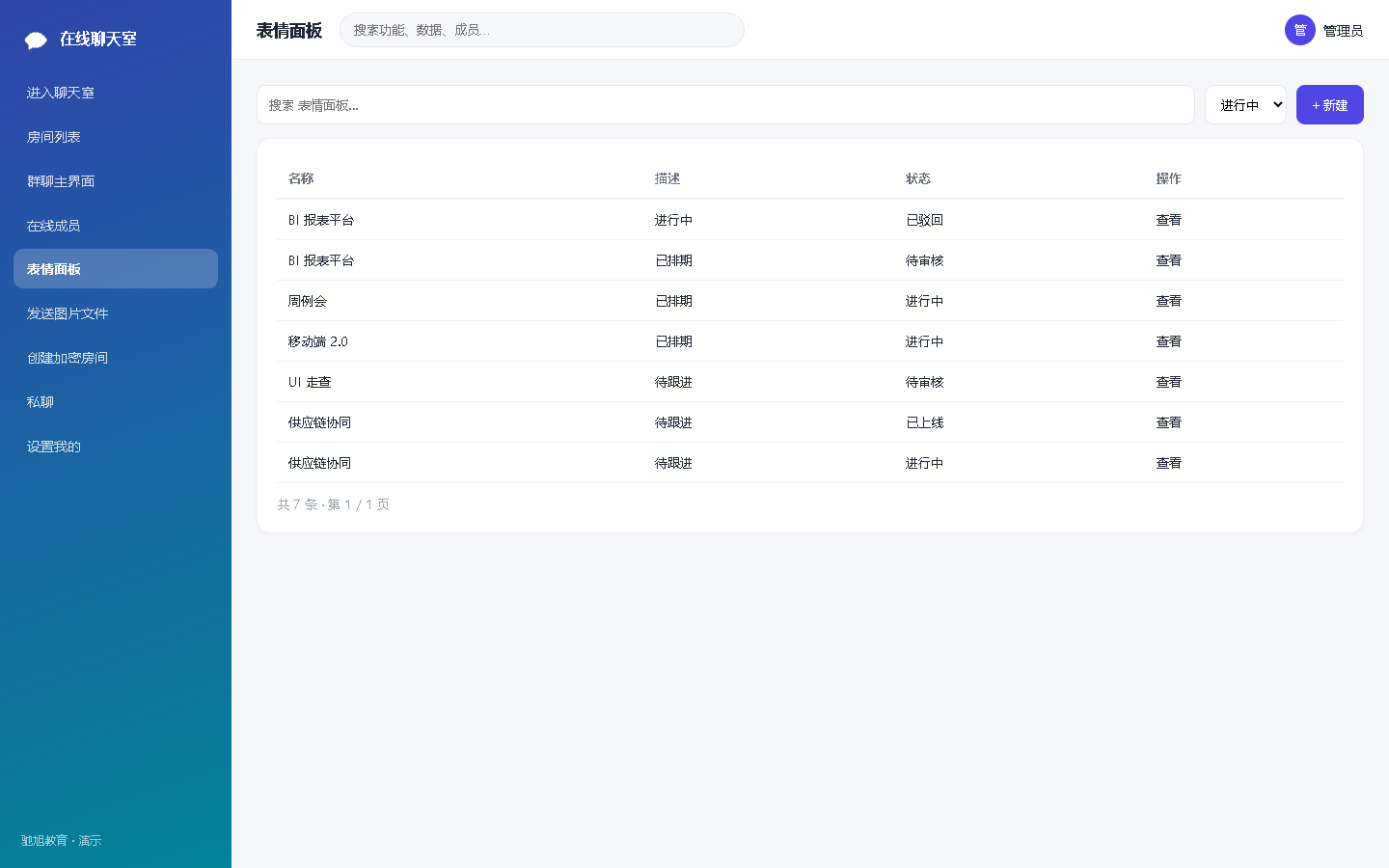The image size is (1389, 868).
Task: Focus the top 搜索功能、数据、成员 search box
Action: [x=542, y=30]
